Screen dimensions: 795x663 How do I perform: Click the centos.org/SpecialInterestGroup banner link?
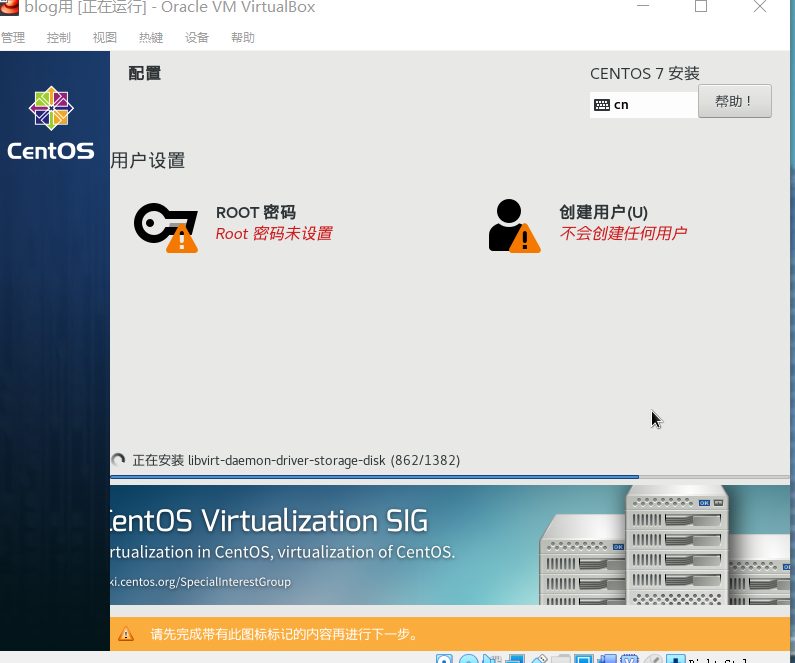(x=201, y=581)
